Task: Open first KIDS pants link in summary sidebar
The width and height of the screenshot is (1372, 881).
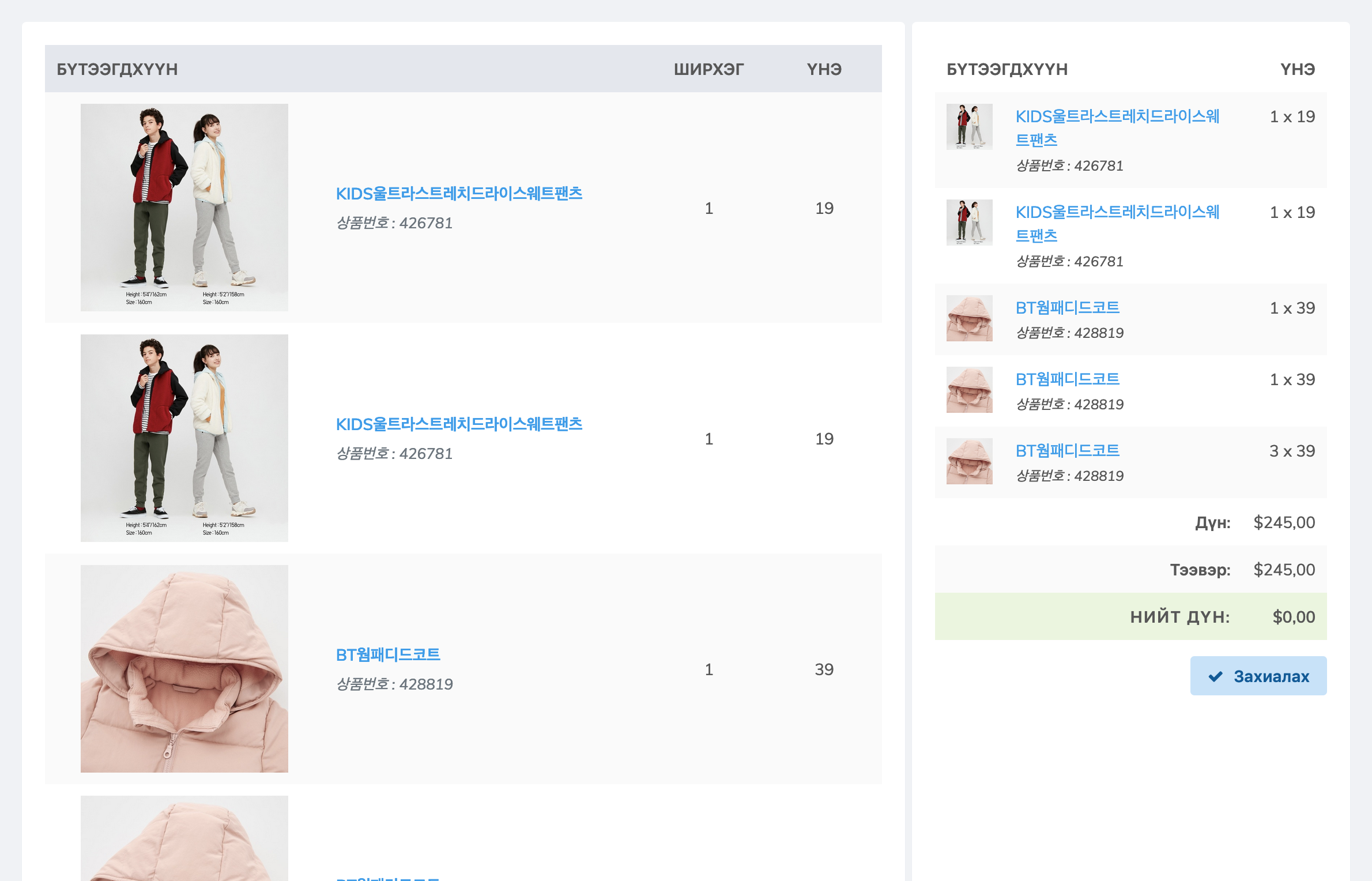Action: tap(1117, 128)
